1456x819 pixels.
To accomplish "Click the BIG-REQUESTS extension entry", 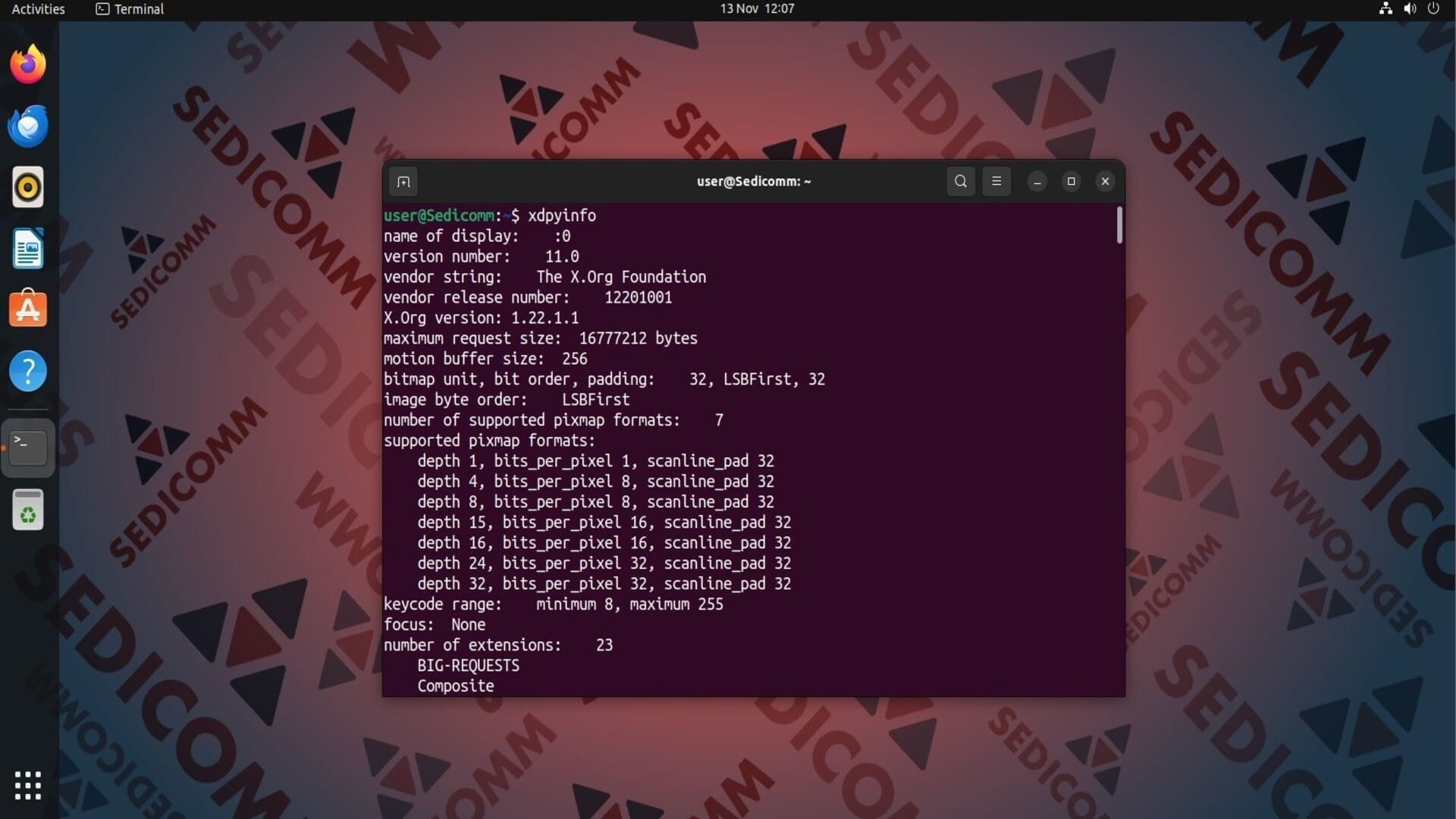I will click(469, 666).
